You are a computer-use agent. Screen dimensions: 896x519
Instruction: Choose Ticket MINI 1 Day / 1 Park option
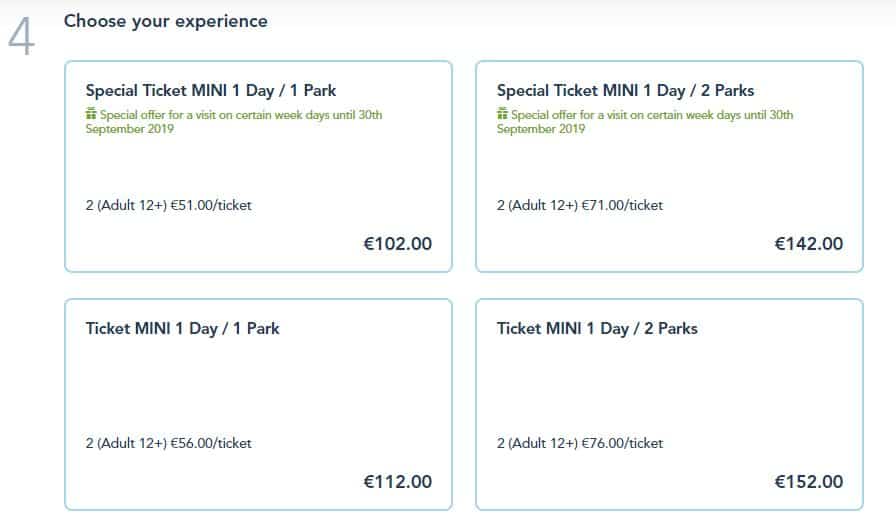[258, 404]
